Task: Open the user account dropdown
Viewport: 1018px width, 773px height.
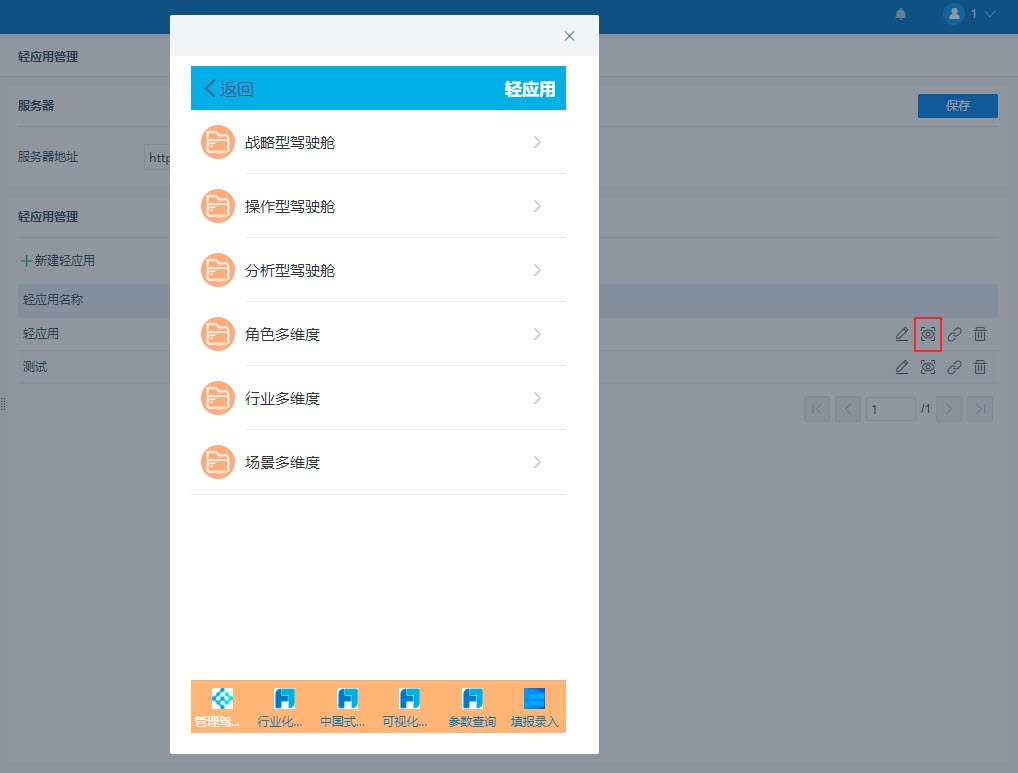Action: (x=970, y=14)
